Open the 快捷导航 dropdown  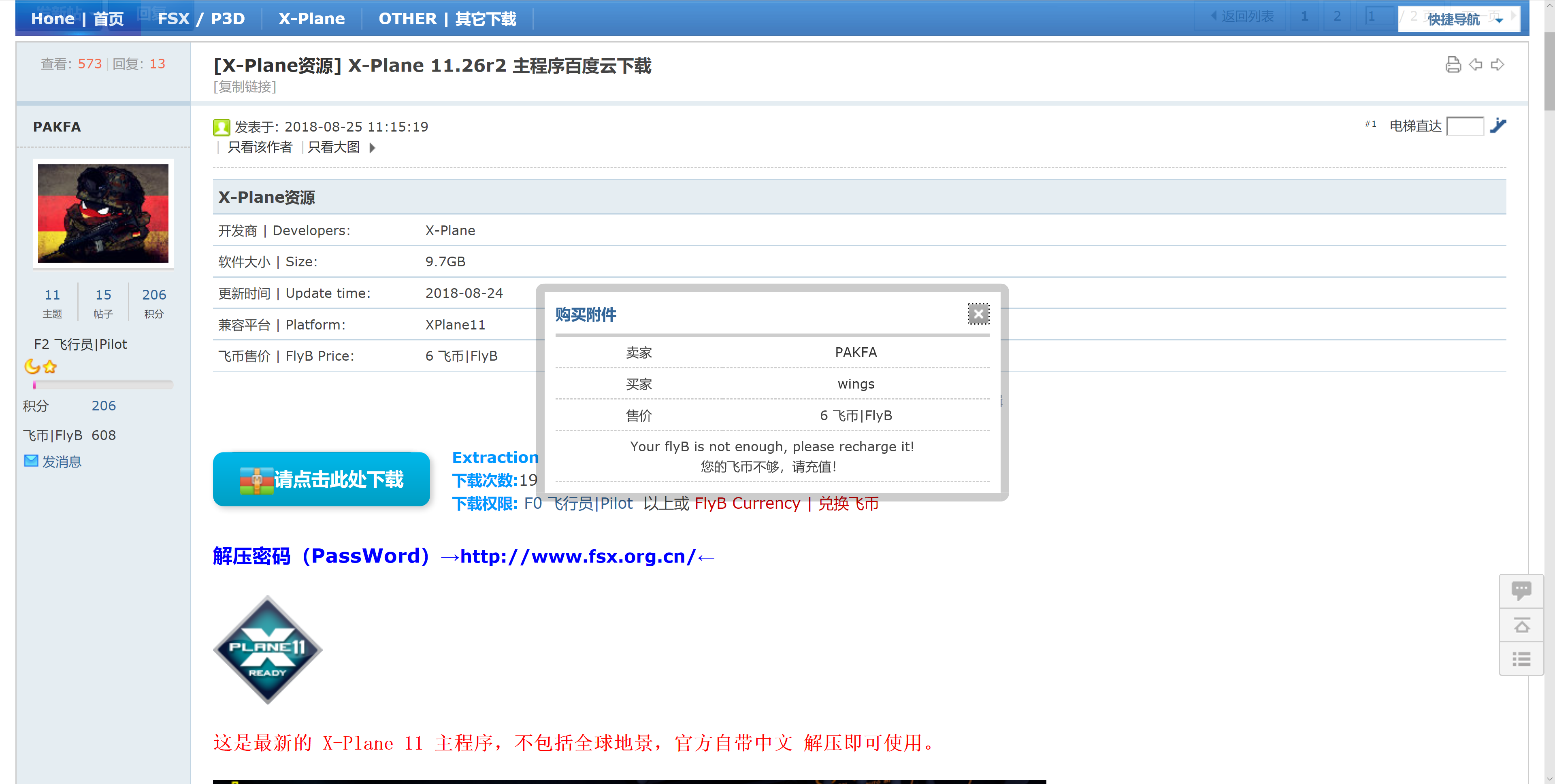tap(1458, 19)
